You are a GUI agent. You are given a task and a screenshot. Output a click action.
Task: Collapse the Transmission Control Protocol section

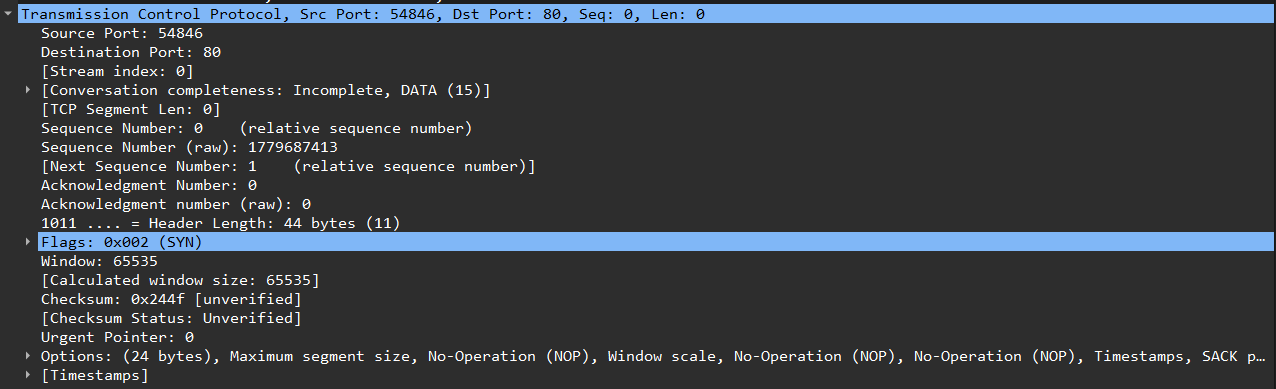pyautogui.click(x=8, y=15)
